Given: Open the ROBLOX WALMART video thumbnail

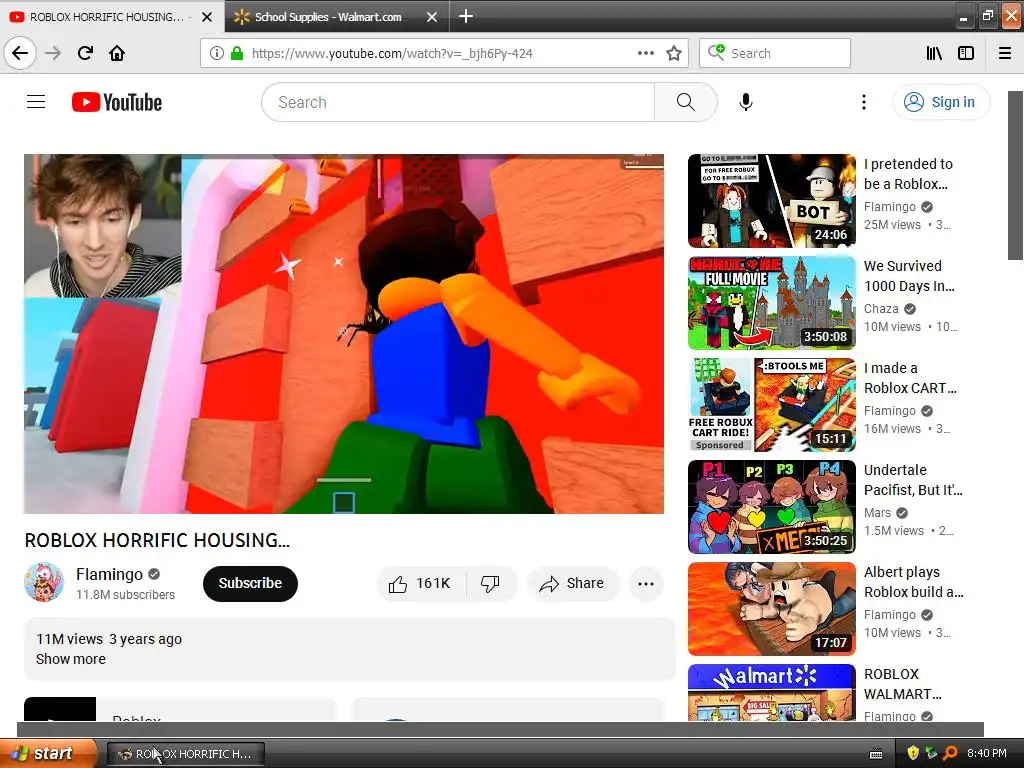Looking at the screenshot, I should coord(772,692).
